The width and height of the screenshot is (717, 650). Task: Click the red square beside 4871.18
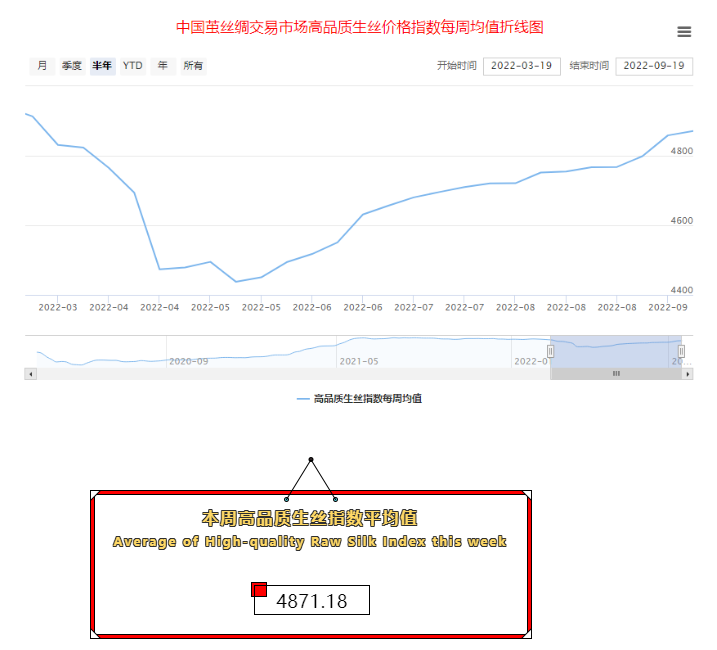(x=259, y=590)
